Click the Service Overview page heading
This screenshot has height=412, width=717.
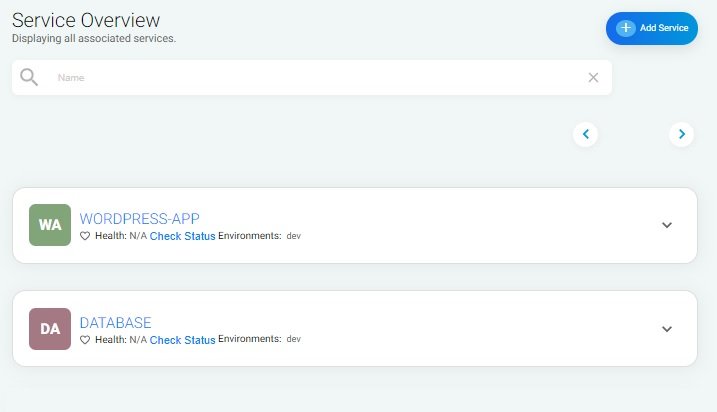85,20
